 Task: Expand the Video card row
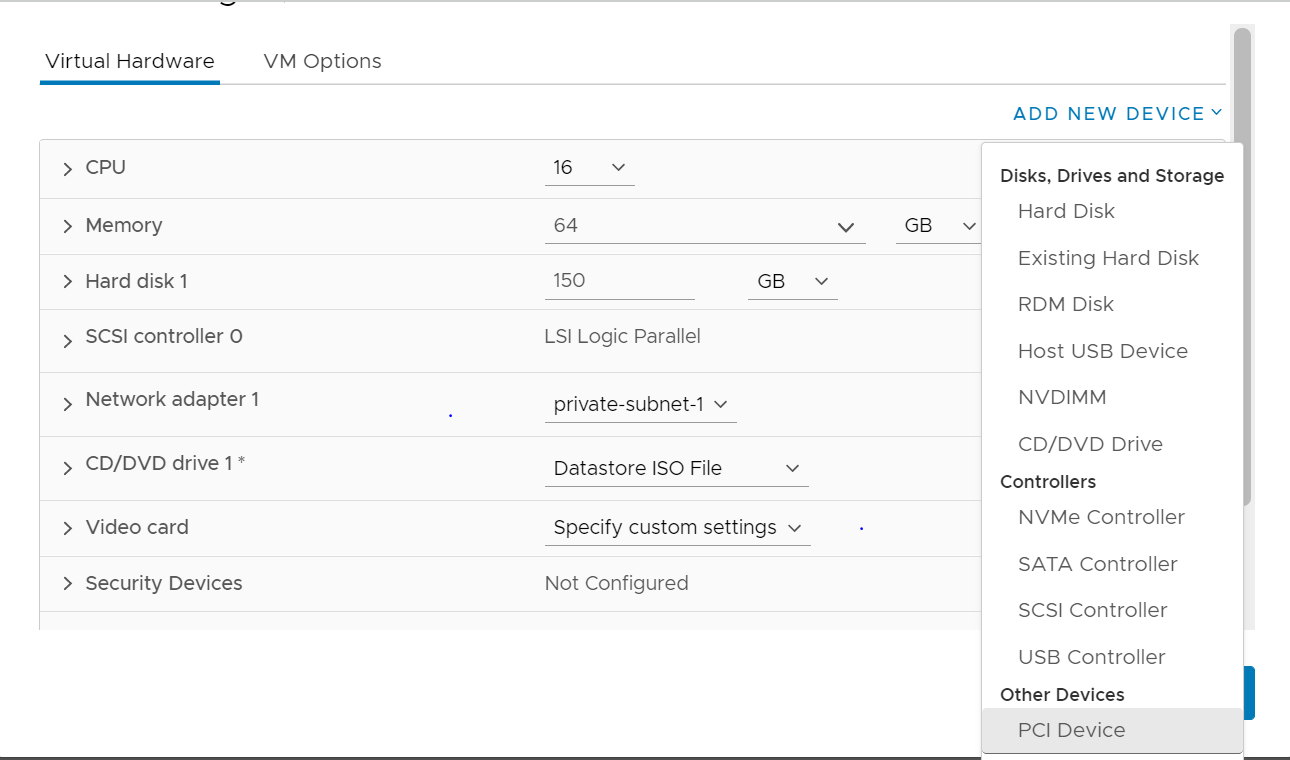[68, 528]
